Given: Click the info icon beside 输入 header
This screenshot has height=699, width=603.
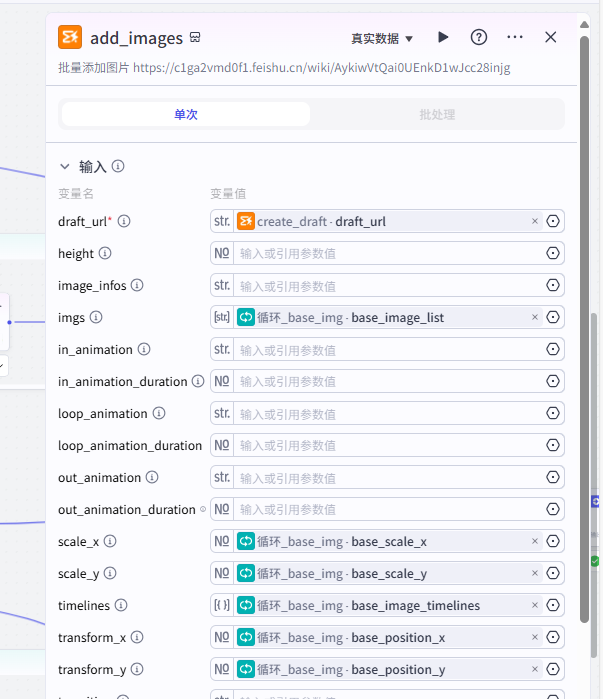Looking at the screenshot, I should [x=118, y=167].
